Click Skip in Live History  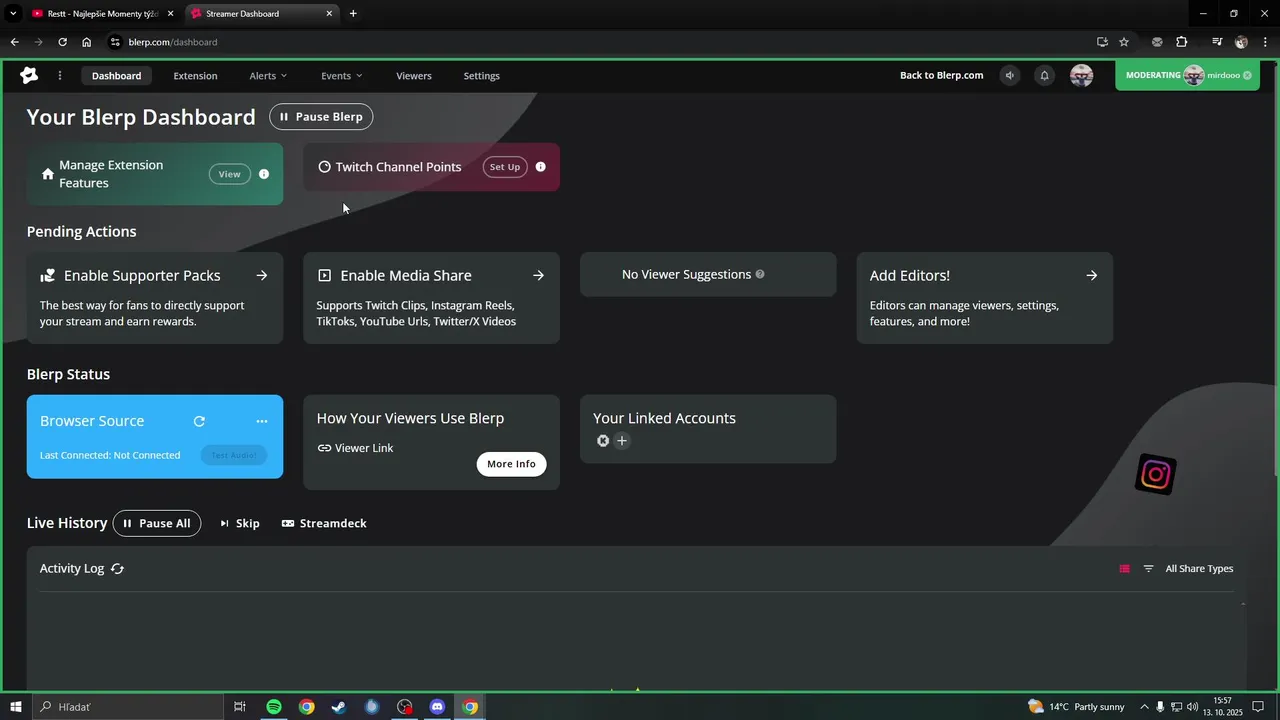(239, 523)
